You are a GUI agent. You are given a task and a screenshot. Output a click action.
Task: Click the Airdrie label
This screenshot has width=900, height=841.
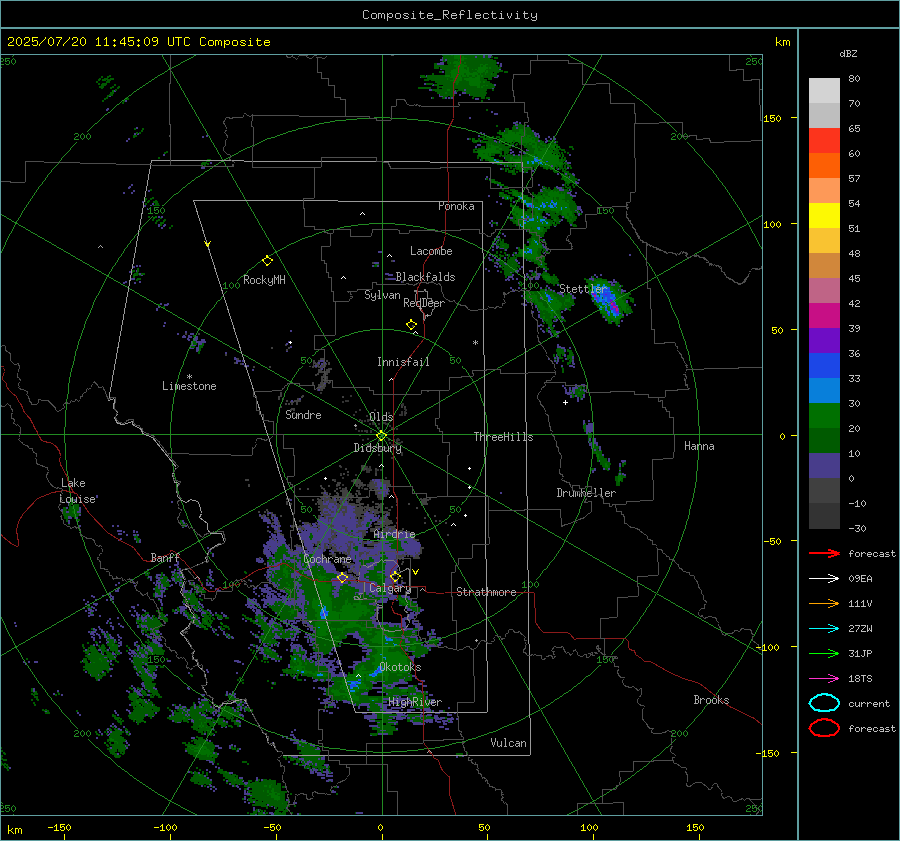[394, 534]
